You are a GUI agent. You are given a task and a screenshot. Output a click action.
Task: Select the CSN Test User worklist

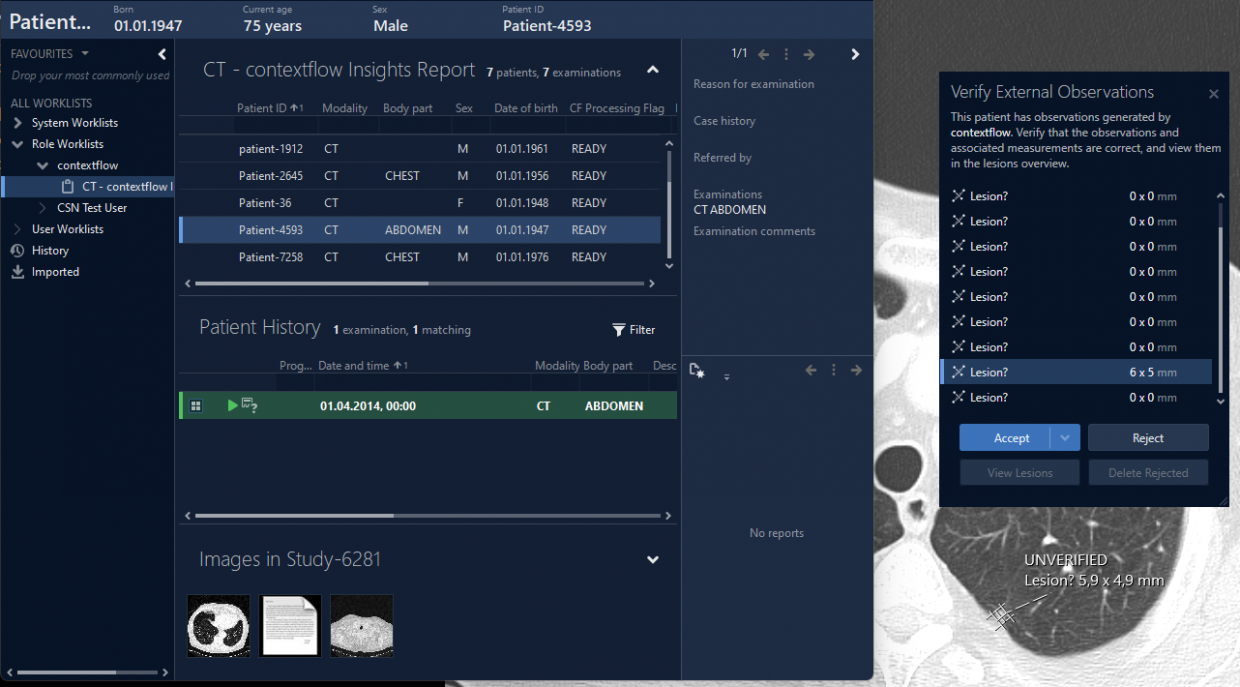[x=92, y=208]
